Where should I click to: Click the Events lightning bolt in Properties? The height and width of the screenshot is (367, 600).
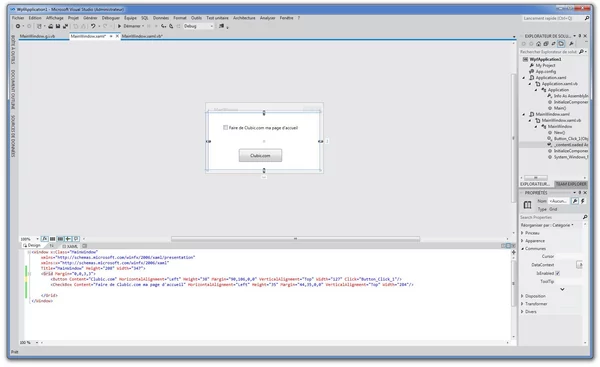583,201
